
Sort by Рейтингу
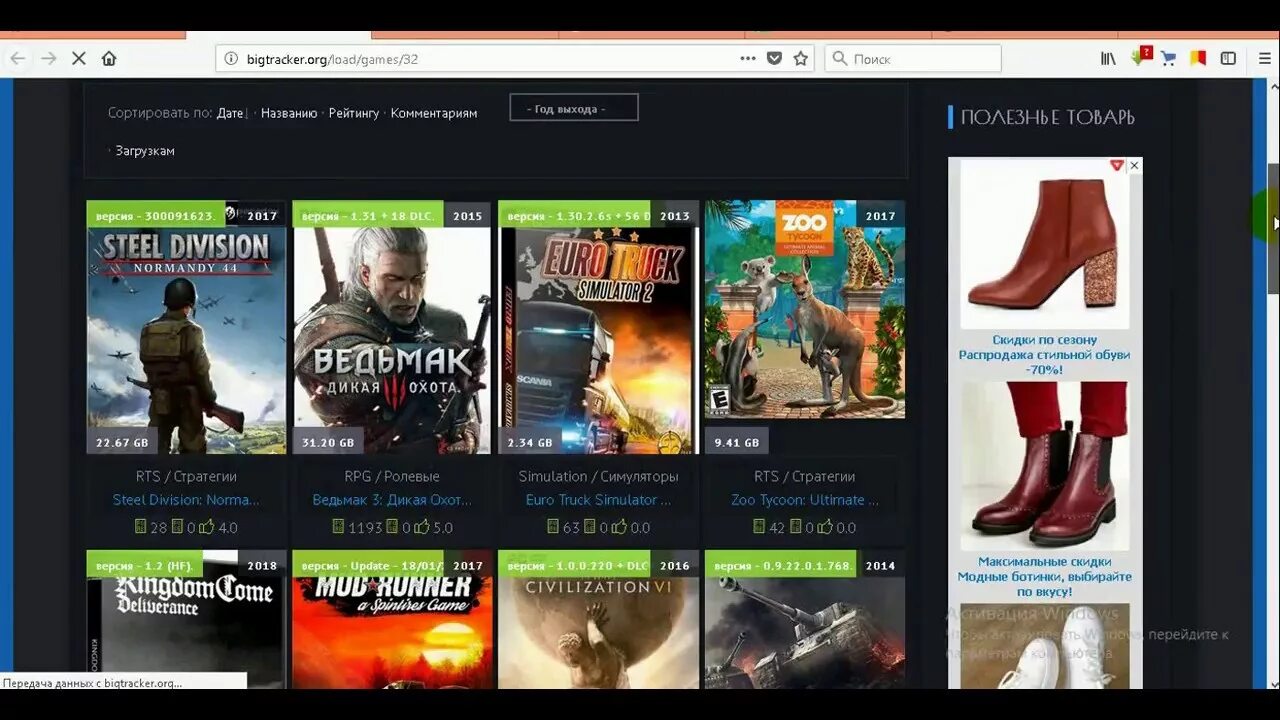(x=354, y=113)
